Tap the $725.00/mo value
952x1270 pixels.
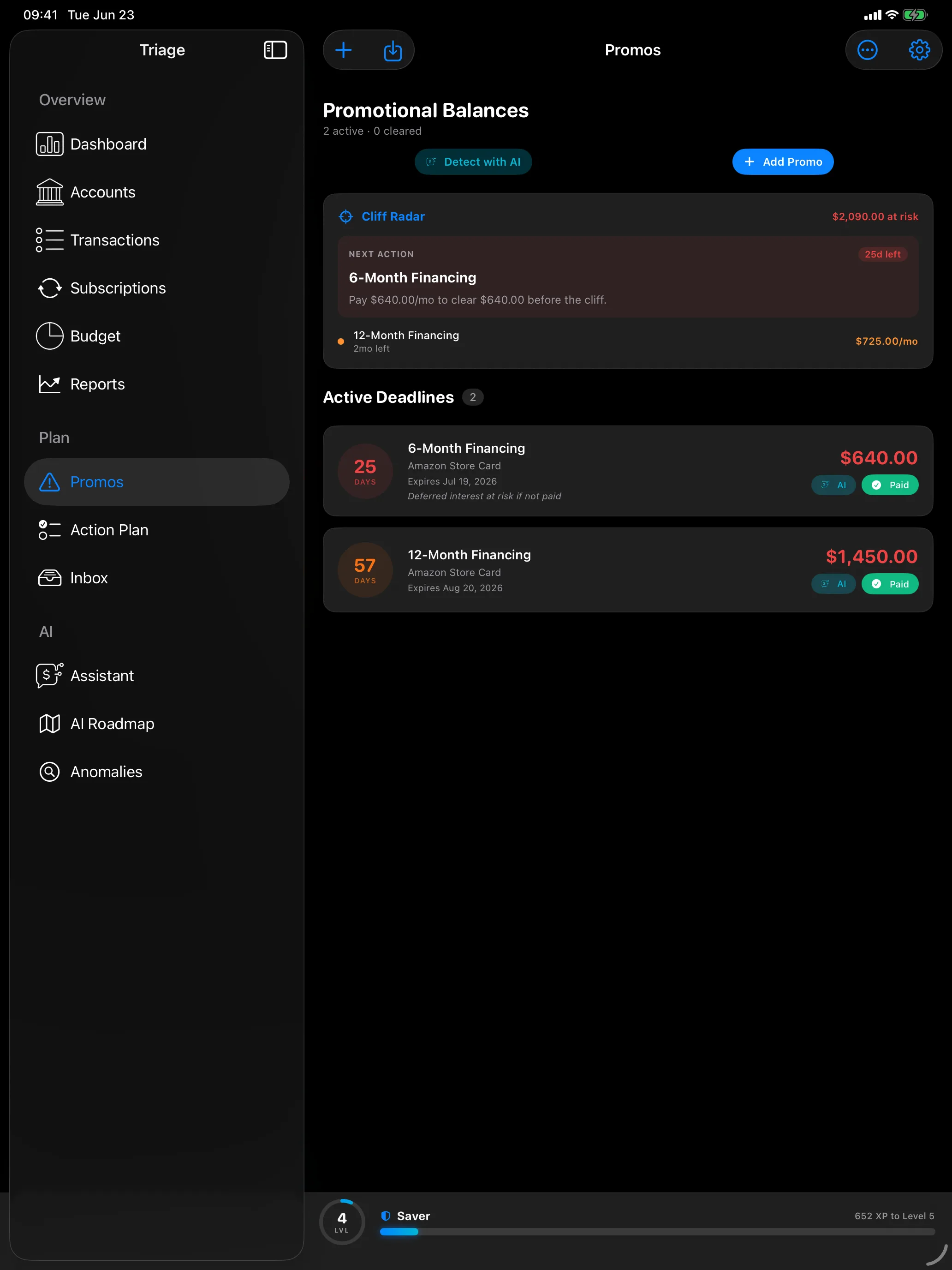coord(887,341)
